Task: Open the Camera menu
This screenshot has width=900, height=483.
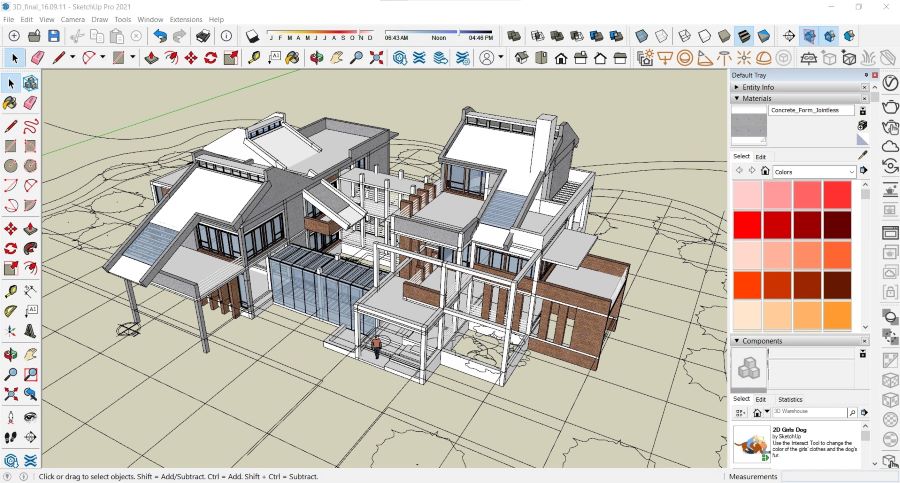Action: coord(73,20)
